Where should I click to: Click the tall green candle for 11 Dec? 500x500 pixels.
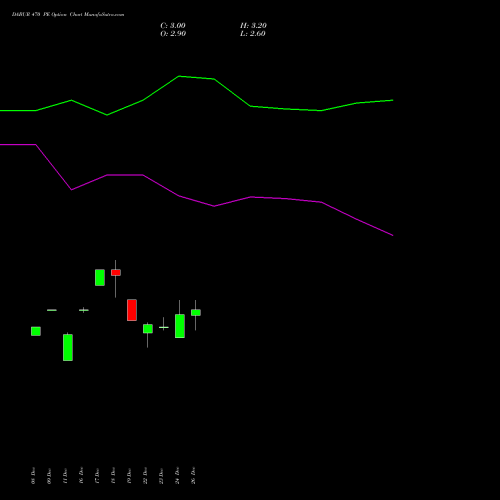coord(68,347)
